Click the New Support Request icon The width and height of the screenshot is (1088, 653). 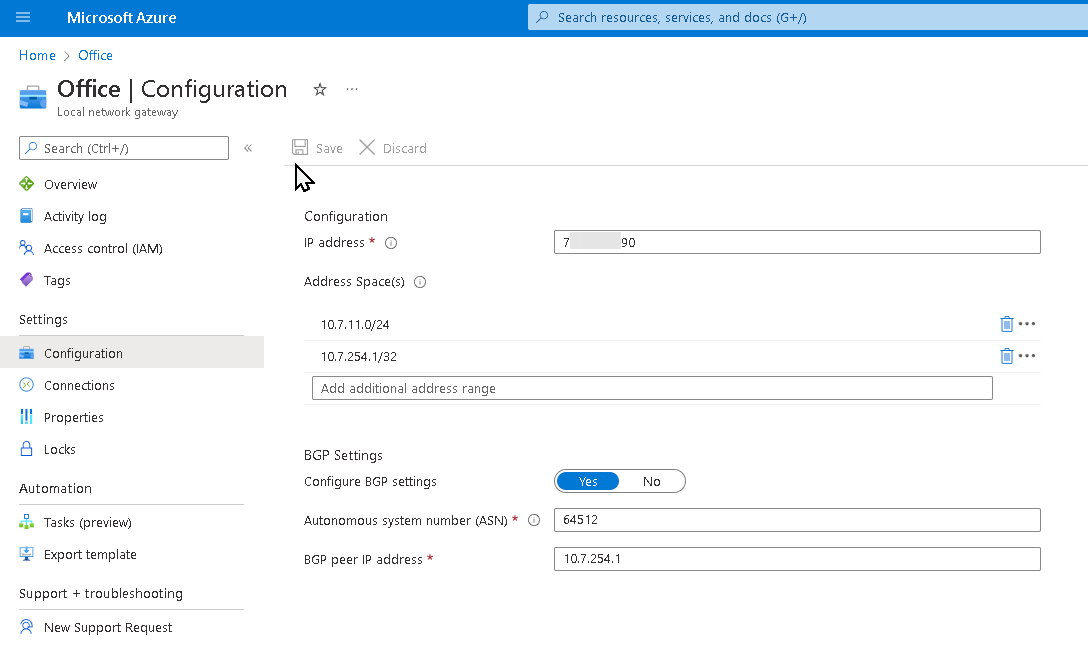pos(26,627)
